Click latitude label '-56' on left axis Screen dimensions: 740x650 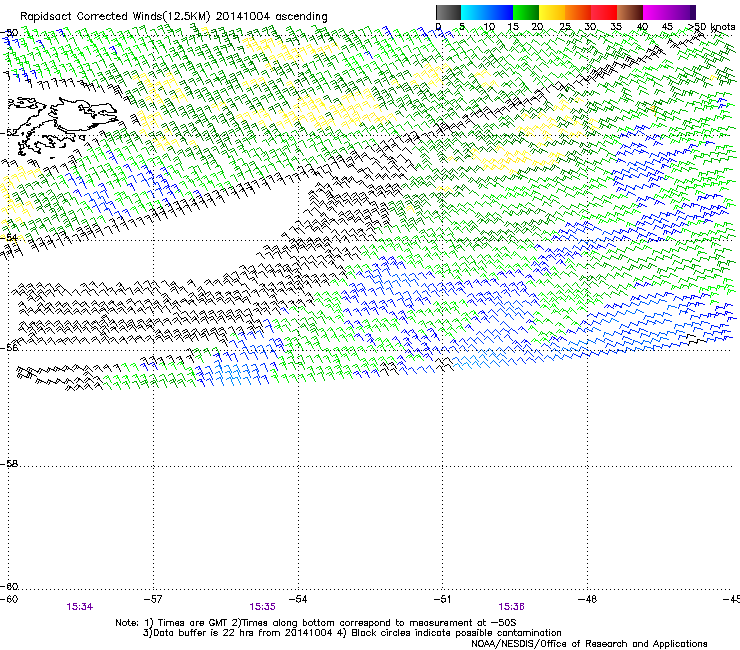(9, 347)
